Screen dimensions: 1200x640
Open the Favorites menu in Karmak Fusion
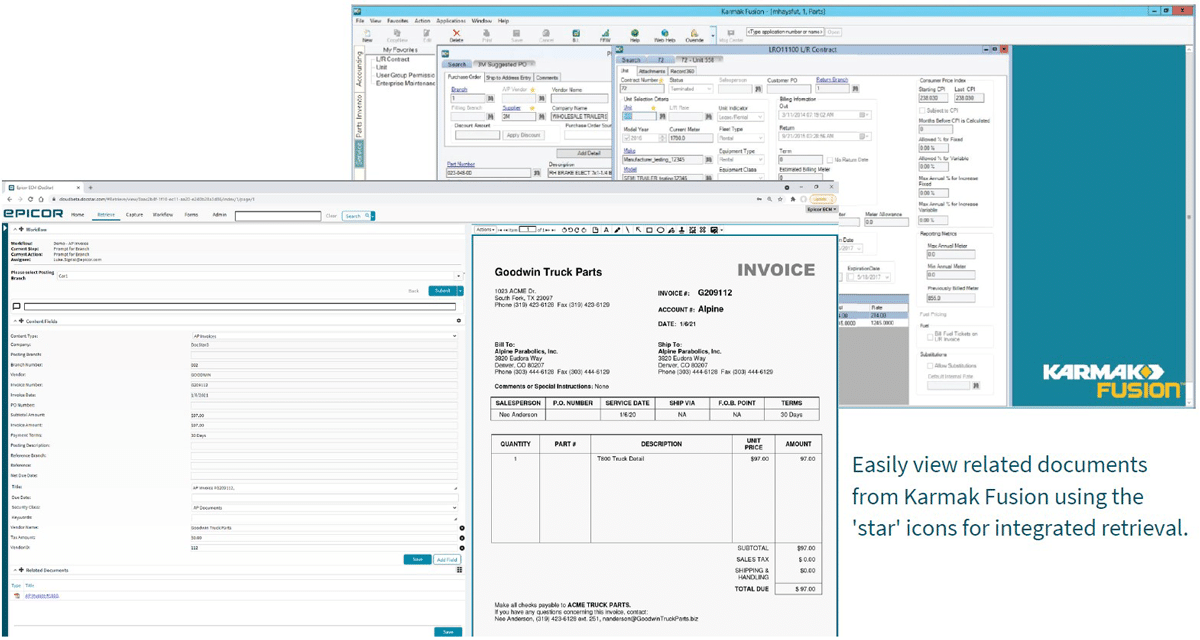[396, 20]
